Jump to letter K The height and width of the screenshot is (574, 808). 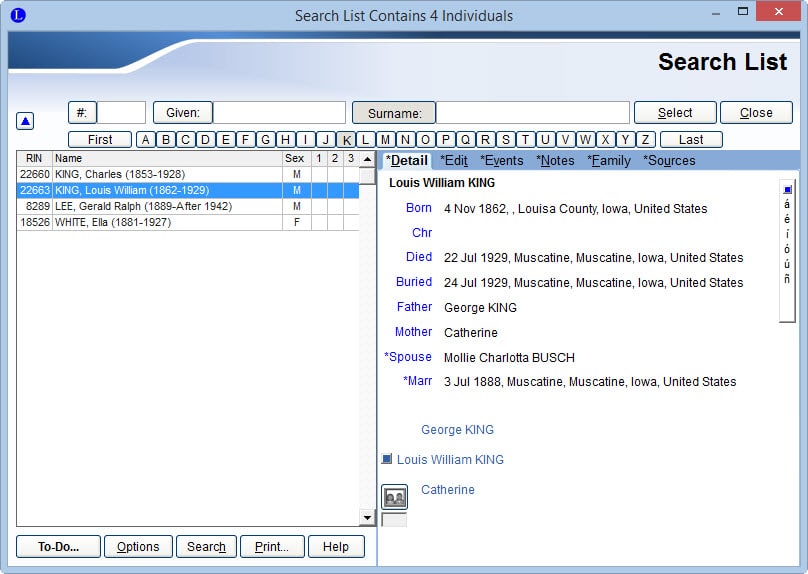click(346, 140)
